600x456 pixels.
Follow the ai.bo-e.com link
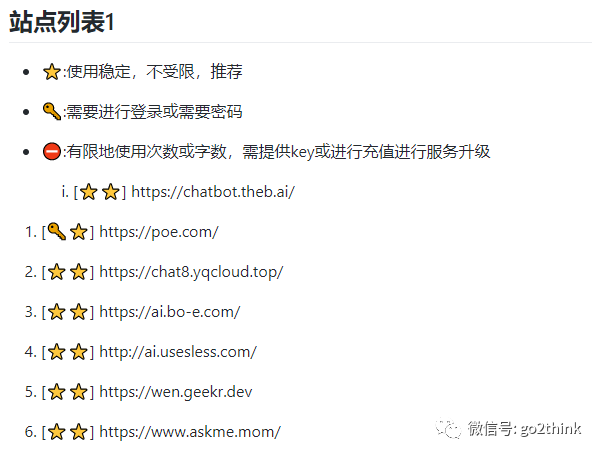[x=170, y=312]
